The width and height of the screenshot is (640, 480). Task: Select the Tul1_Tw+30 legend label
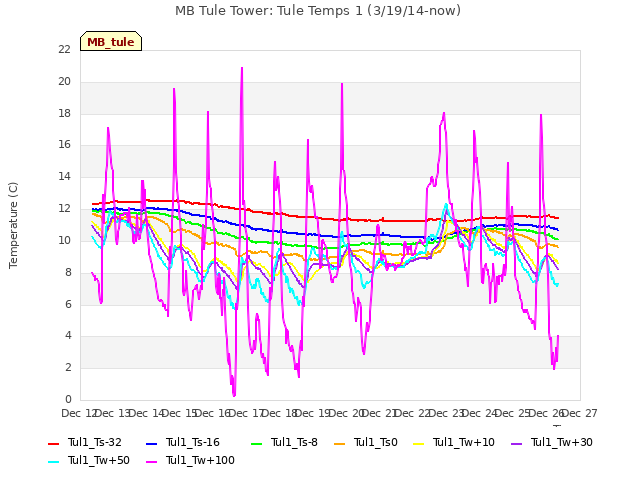562,442
